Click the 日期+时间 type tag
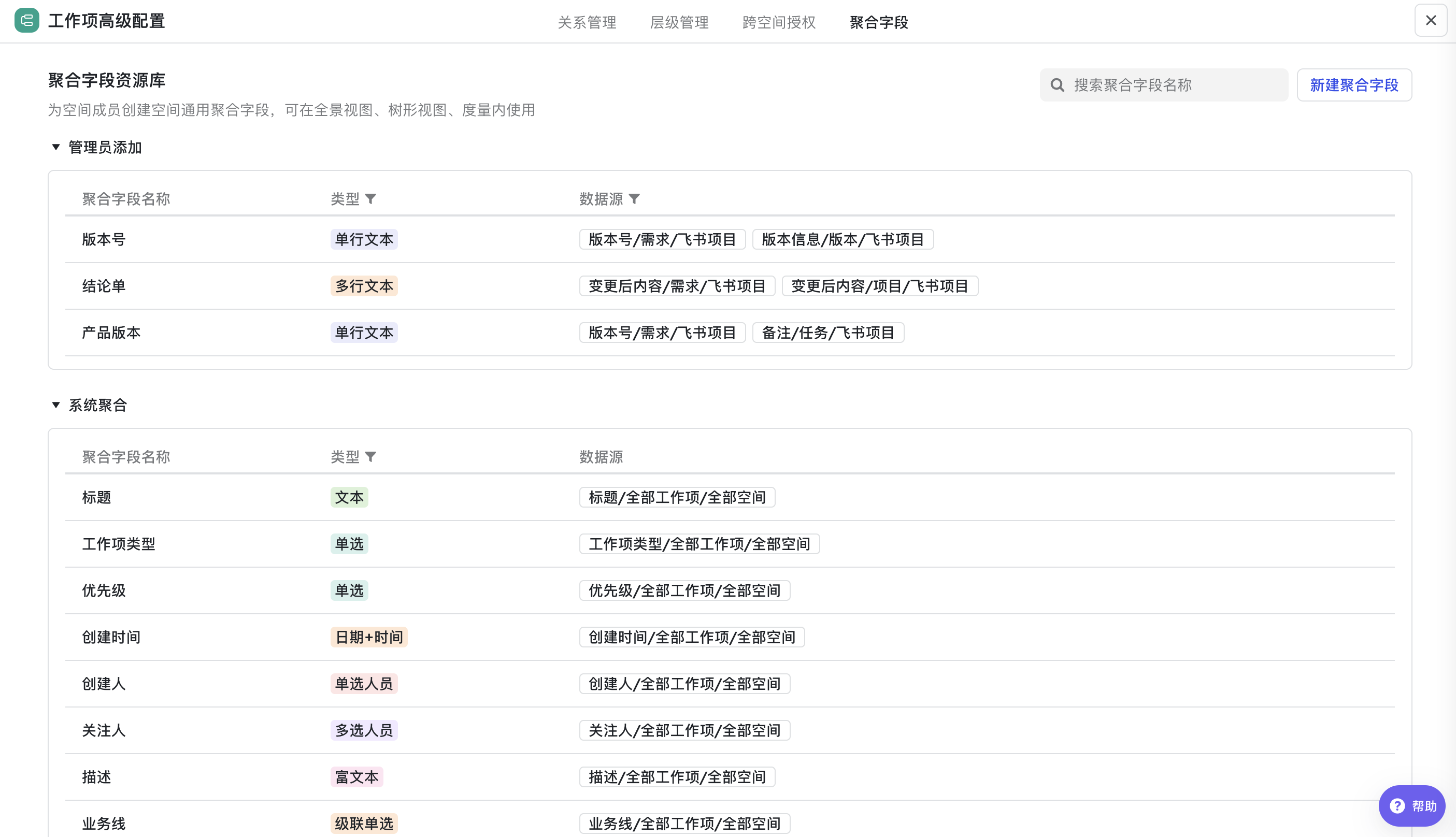 pyautogui.click(x=369, y=637)
